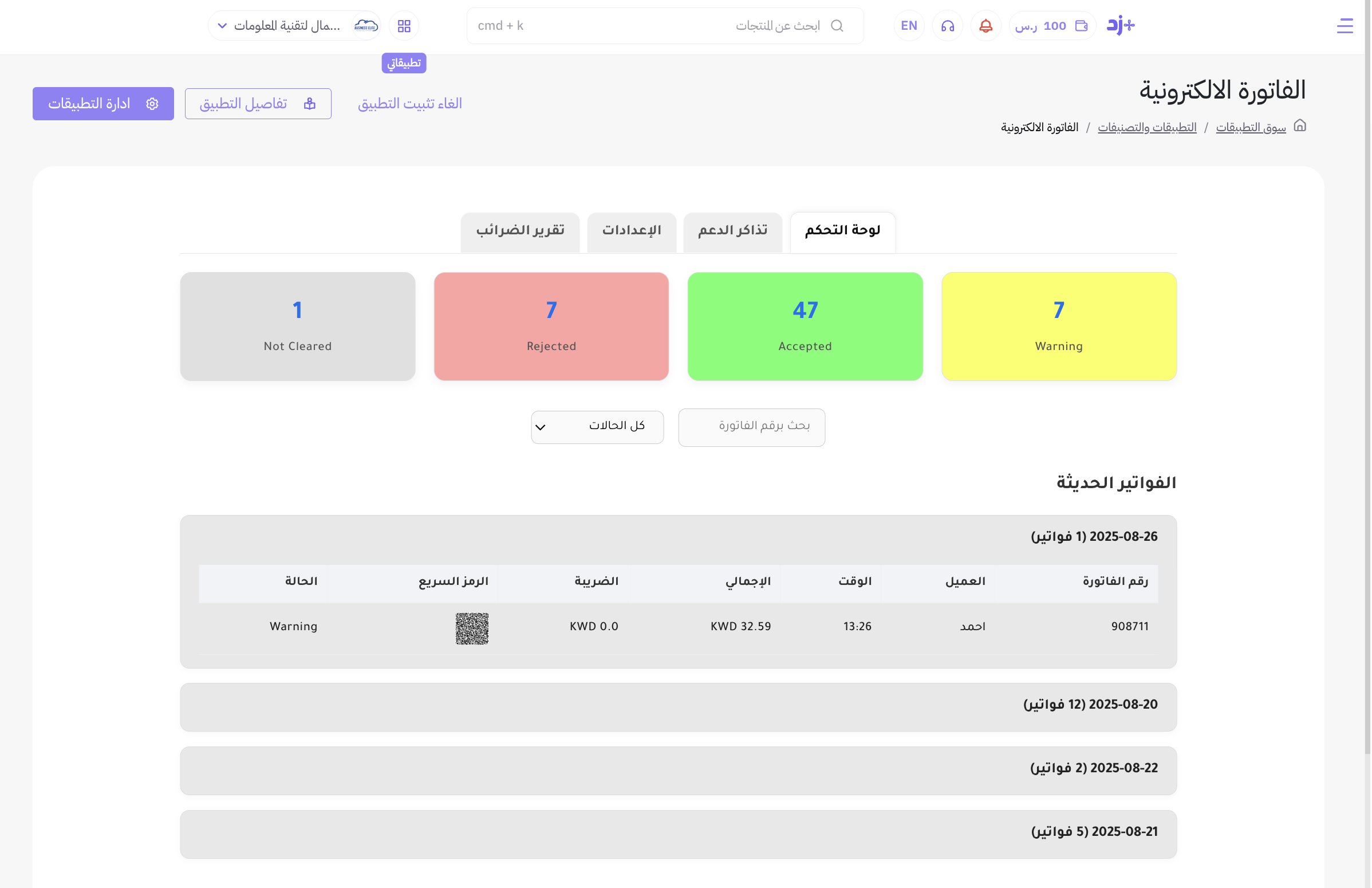Image resolution: width=1372 pixels, height=888 pixels.
Task: Click the invoice number search field
Action: tap(751, 427)
